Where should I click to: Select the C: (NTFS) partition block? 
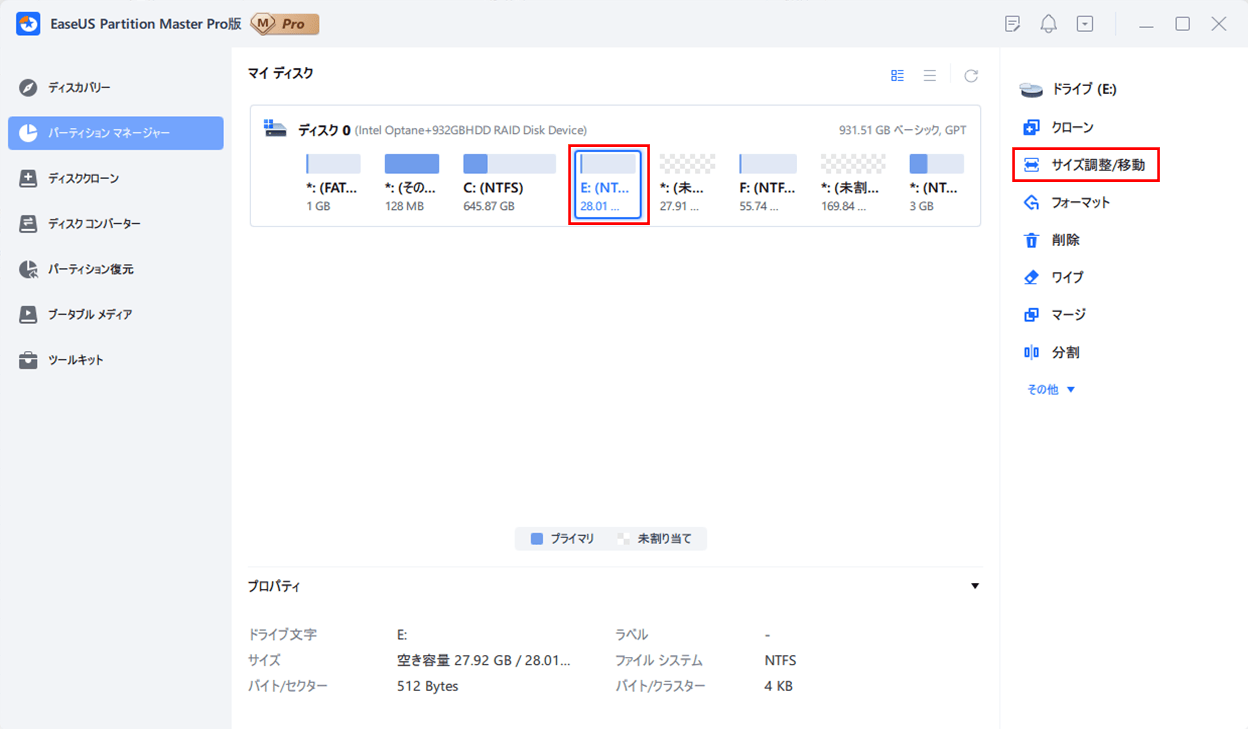(x=510, y=181)
